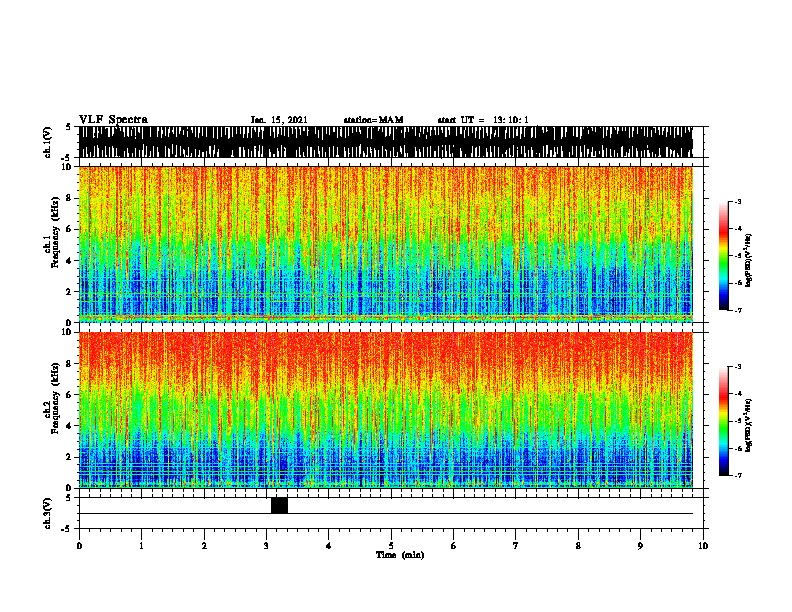Viewport: 792px width, 612px height.
Task: Click the "8" kHz tick of ch.1 spectrogram
Action: pos(70,198)
